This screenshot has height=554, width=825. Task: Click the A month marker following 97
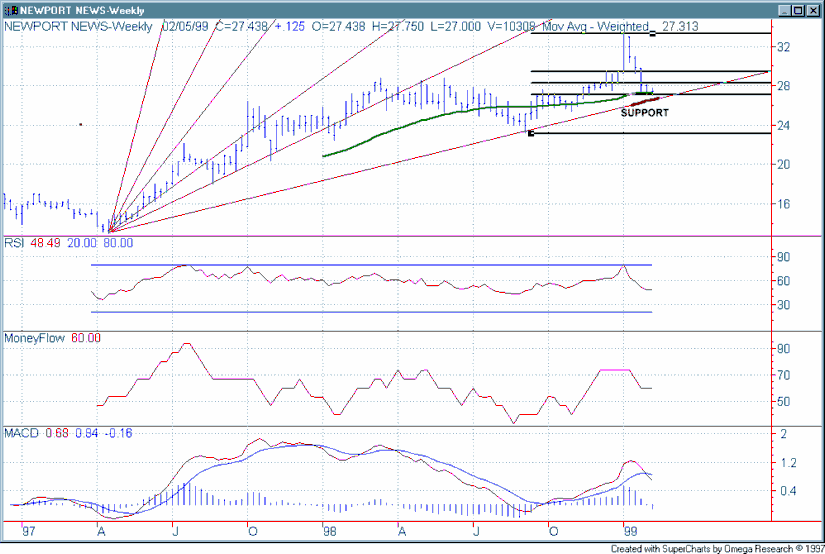[x=101, y=531]
